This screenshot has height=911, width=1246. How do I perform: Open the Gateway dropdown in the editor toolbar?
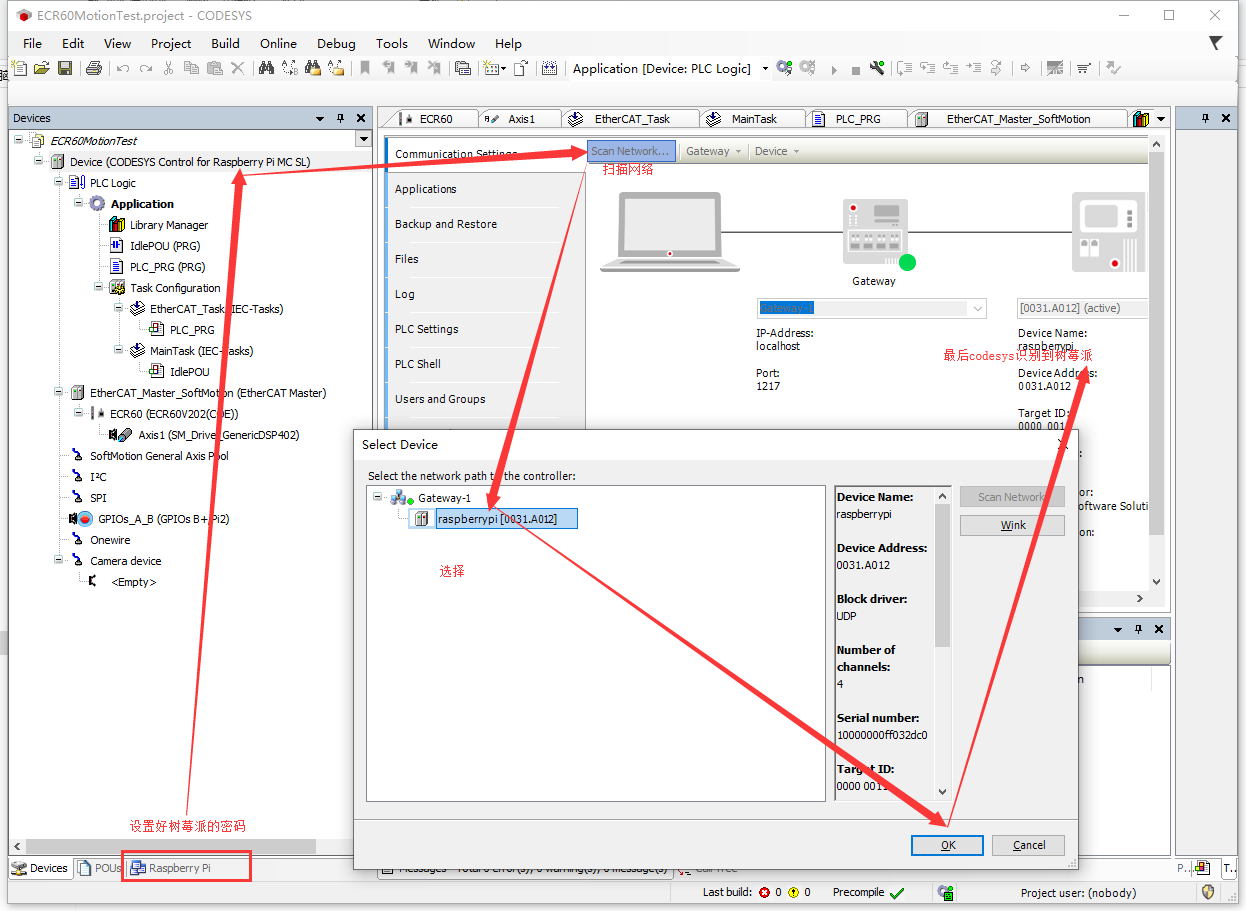pyautogui.click(x=714, y=151)
